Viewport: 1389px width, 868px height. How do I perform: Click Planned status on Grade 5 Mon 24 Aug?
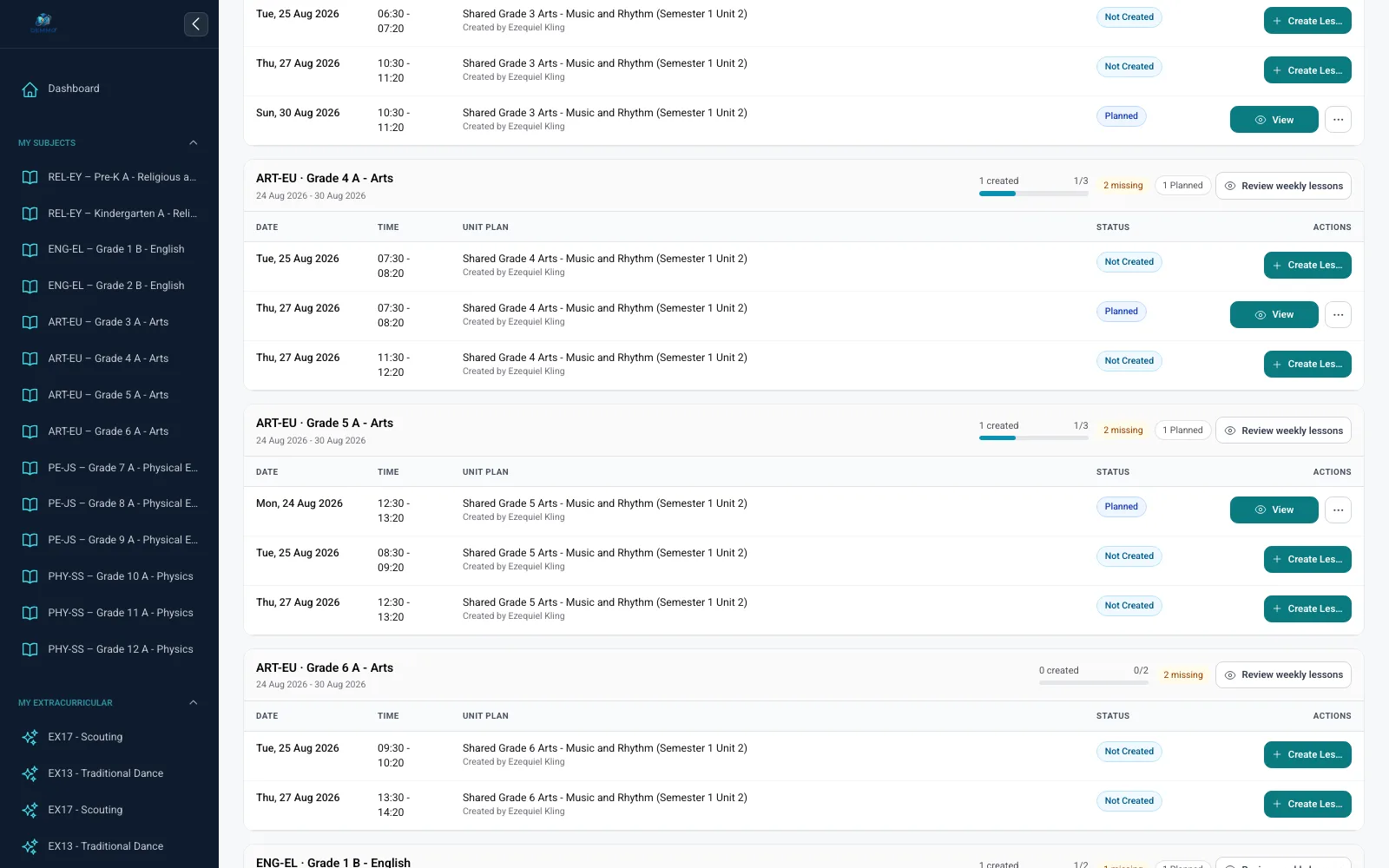click(1121, 507)
